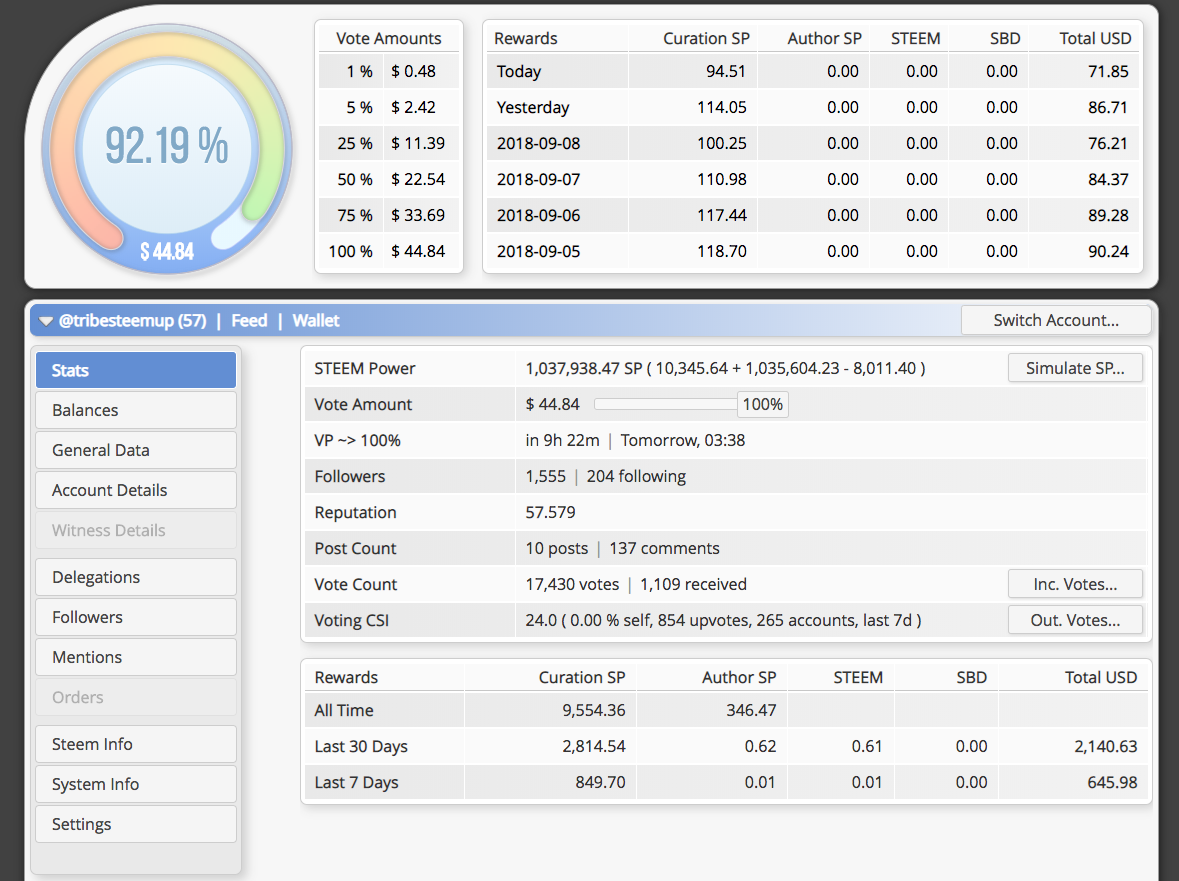
Task: Show Account Details section
Action: point(136,490)
